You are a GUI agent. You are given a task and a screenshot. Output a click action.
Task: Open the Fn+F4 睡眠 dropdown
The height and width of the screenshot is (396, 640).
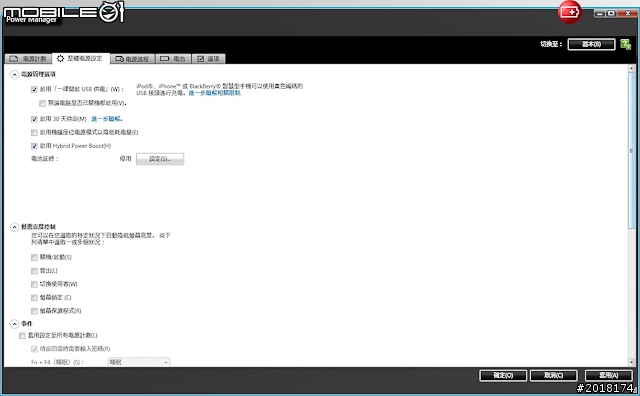point(139,362)
